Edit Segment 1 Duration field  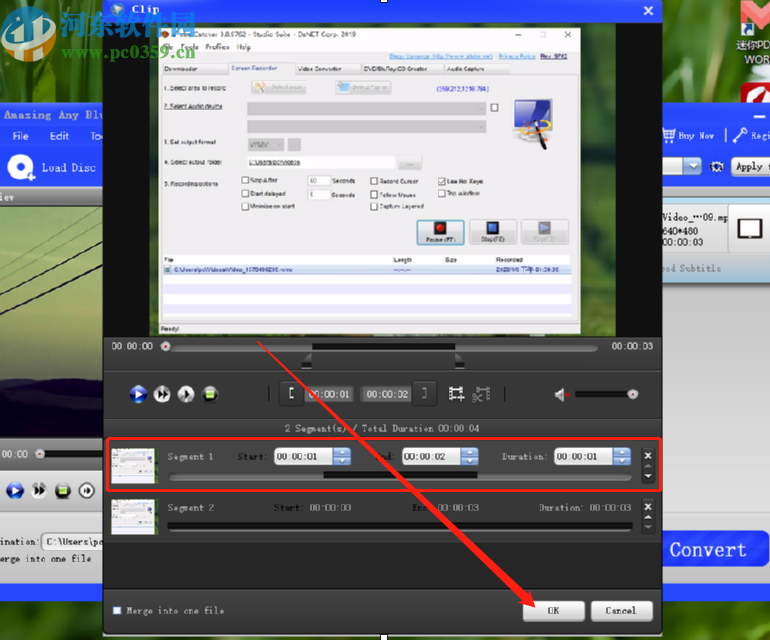coord(583,456)
